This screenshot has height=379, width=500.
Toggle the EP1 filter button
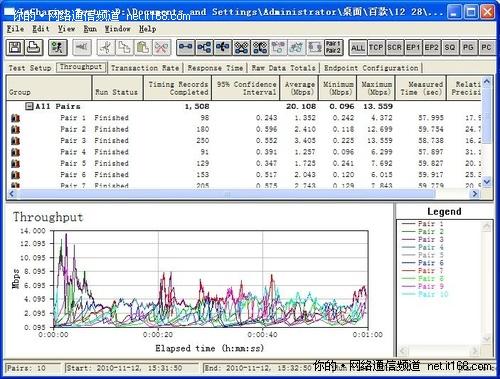(413, 48)
